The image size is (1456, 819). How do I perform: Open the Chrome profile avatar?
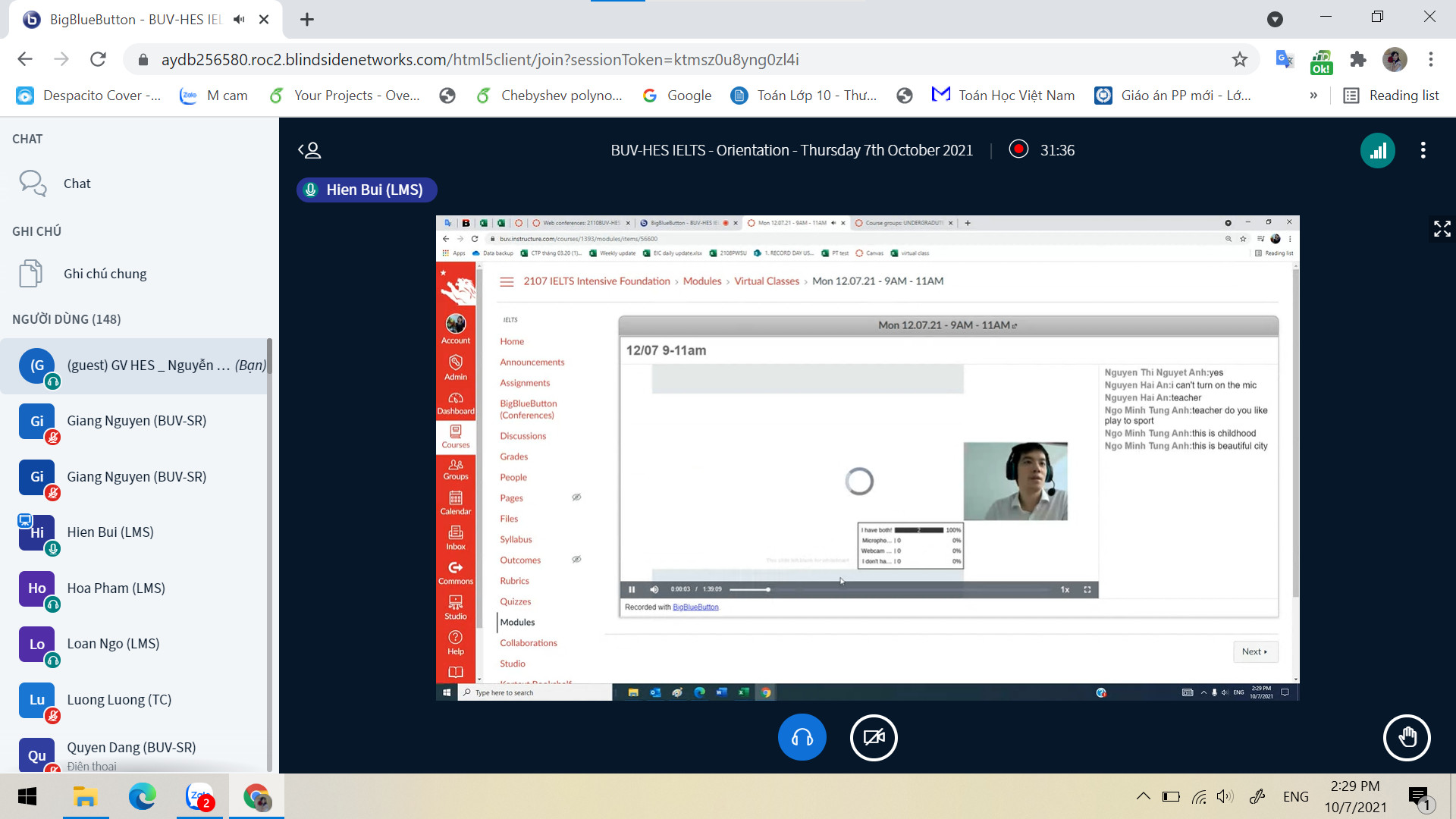(x=1395, y=59)
